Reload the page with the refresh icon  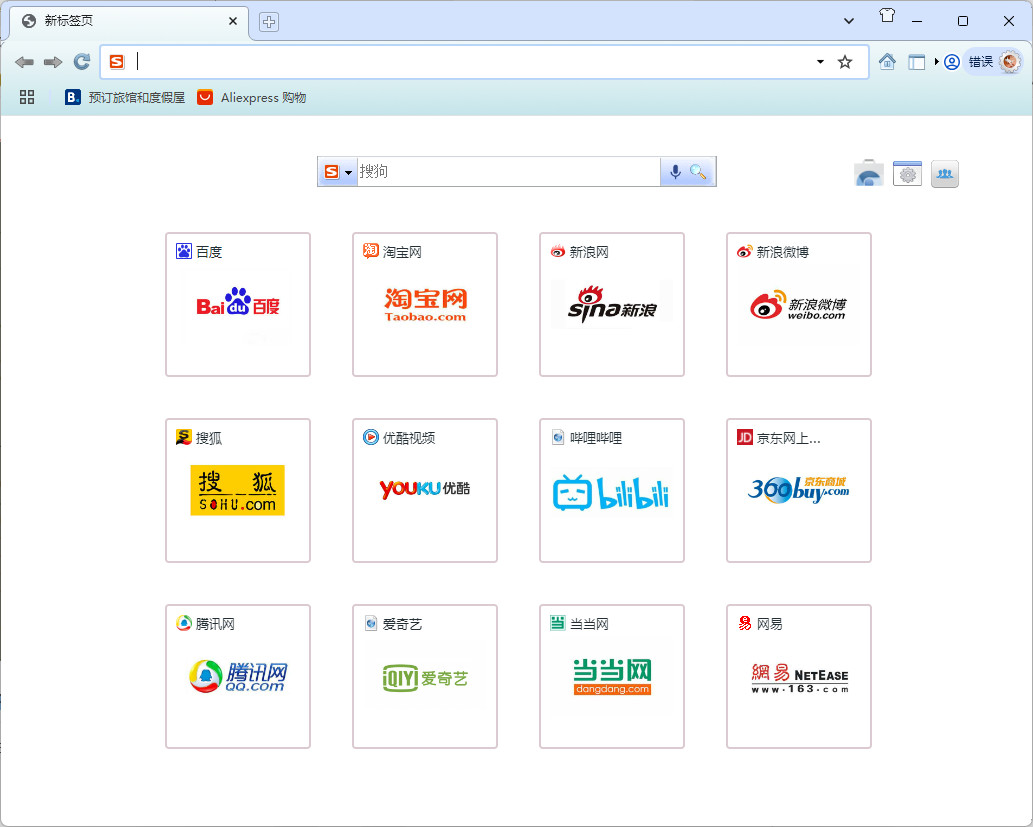point(82,62)
